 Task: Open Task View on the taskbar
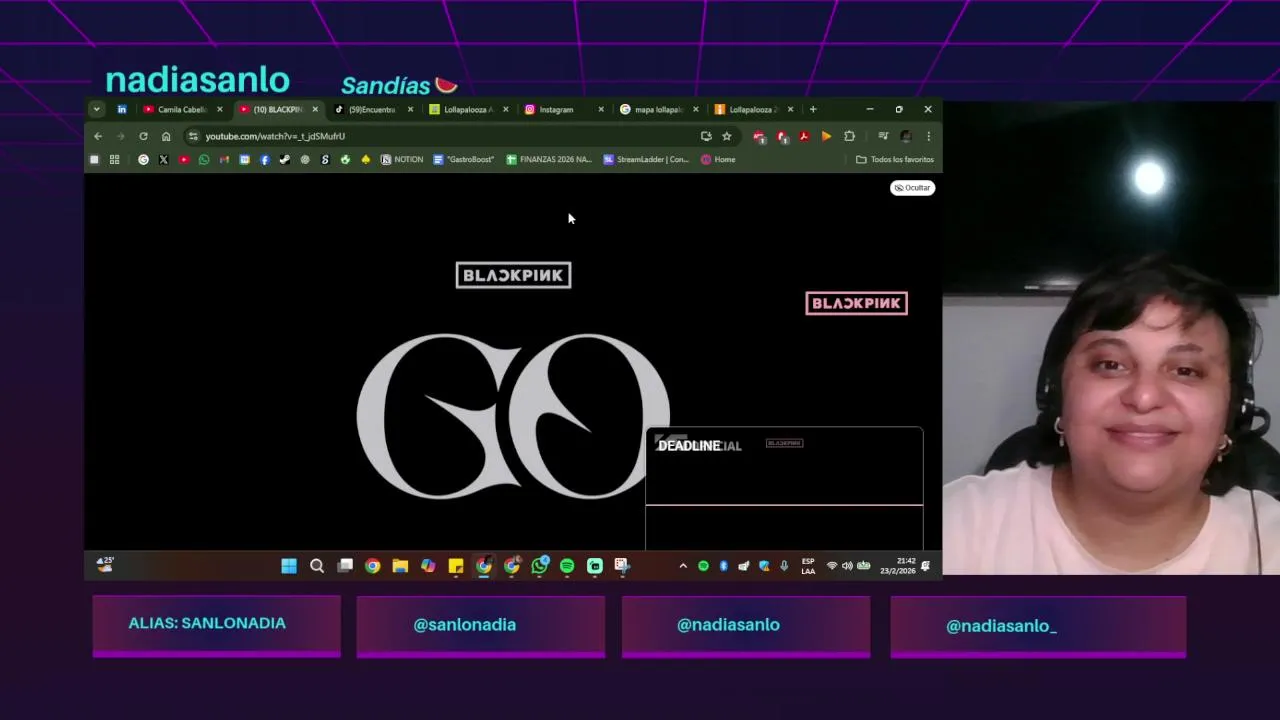[345, 566]
